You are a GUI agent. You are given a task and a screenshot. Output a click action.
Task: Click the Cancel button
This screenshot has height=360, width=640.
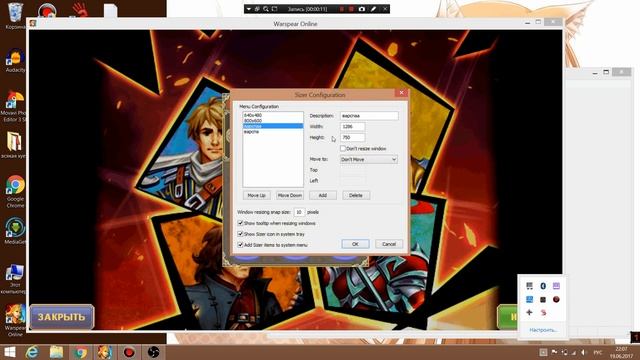pyautogui.click(x=389, y=244)
